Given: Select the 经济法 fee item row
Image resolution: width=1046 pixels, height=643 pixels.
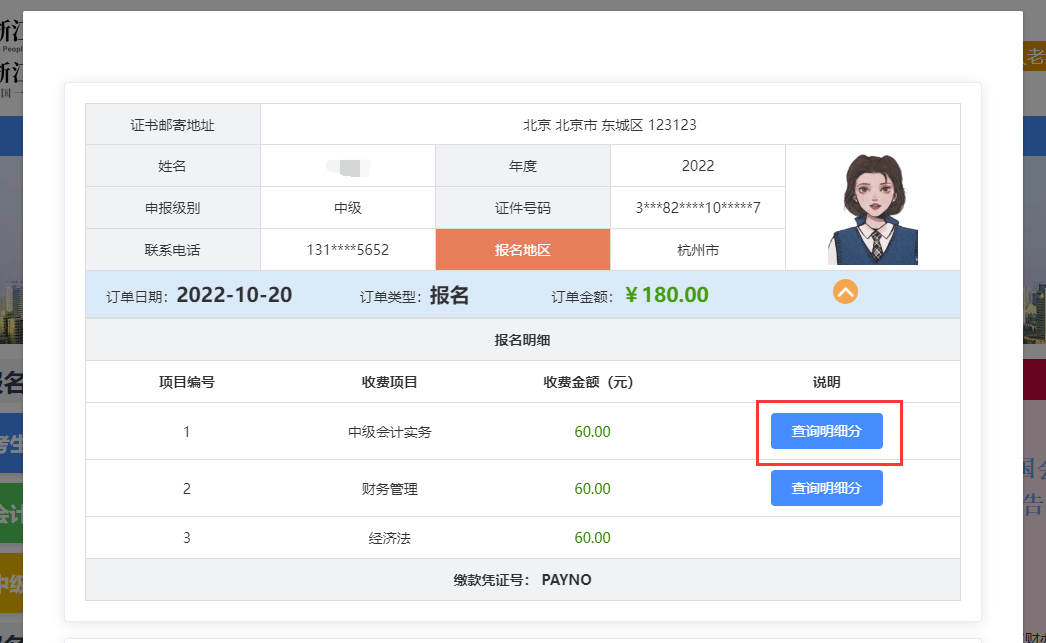Looking at the screenshot, I should point(389,538).
